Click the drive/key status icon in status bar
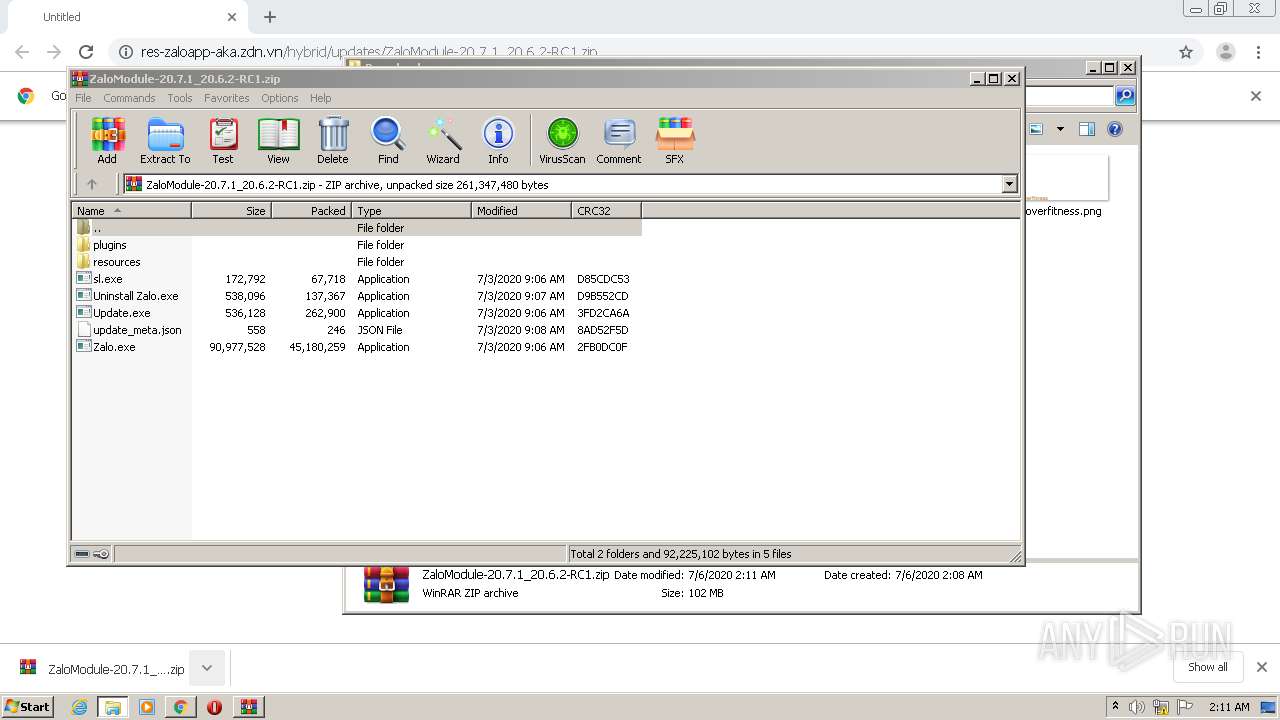The image size is (1280, 720). tap(92, 554)
